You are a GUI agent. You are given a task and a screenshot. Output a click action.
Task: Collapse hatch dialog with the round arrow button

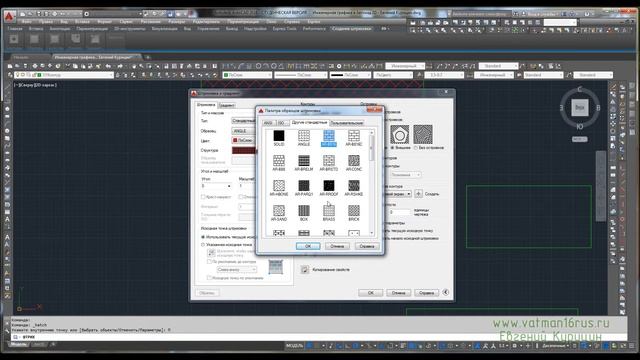(446, 292)
